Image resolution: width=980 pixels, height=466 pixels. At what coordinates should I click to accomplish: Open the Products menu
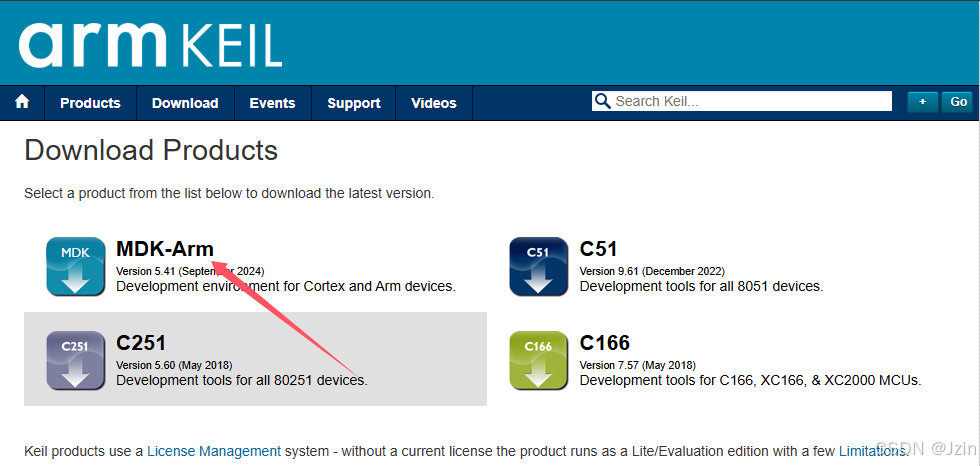click(x=90, y=103)
